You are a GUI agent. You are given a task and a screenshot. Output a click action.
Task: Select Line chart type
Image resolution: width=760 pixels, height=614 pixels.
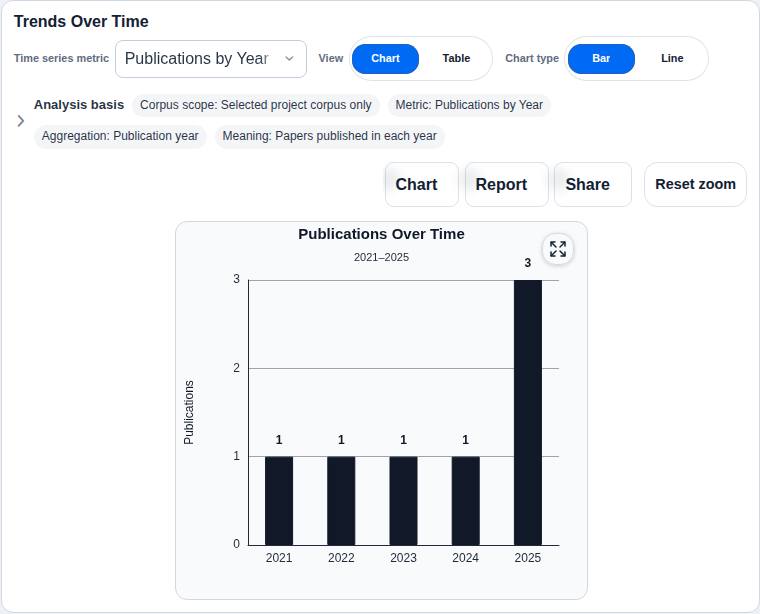coord(672,59)
